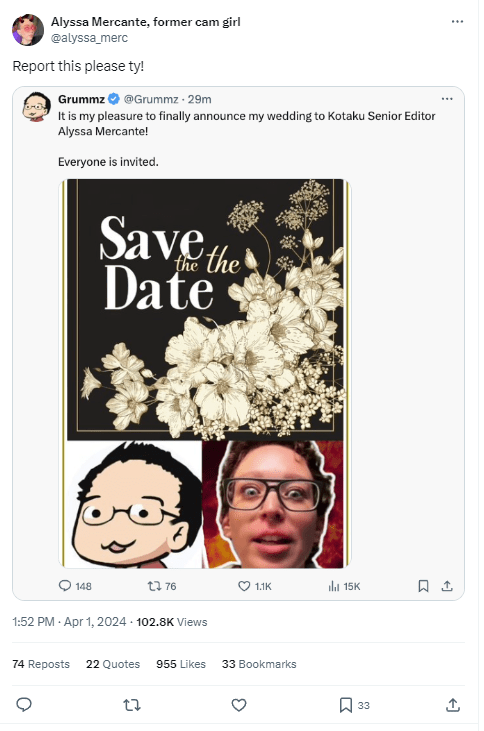The image size is (484, 731).
Task: Open the 74 Reposts list
Action: point(41,664)
